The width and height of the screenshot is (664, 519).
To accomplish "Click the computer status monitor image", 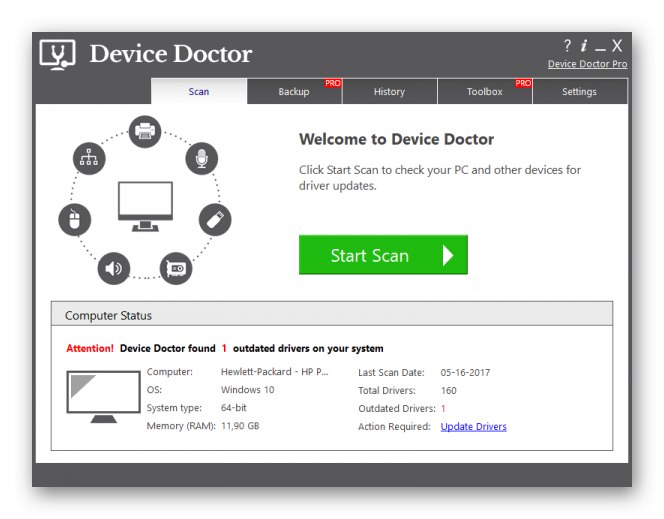I will click(103, 397).
